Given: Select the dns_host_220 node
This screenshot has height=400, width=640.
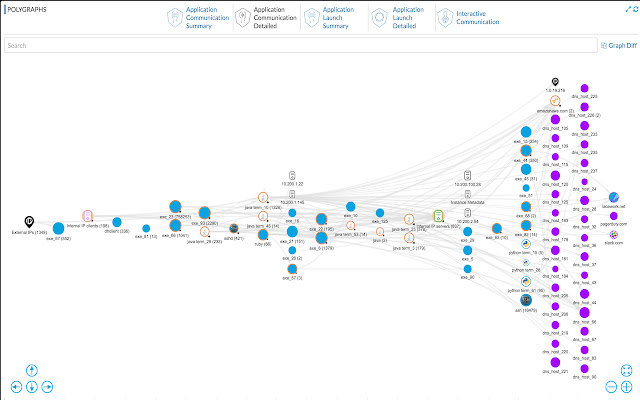Looking at the screenshot, I should point(555,344).
